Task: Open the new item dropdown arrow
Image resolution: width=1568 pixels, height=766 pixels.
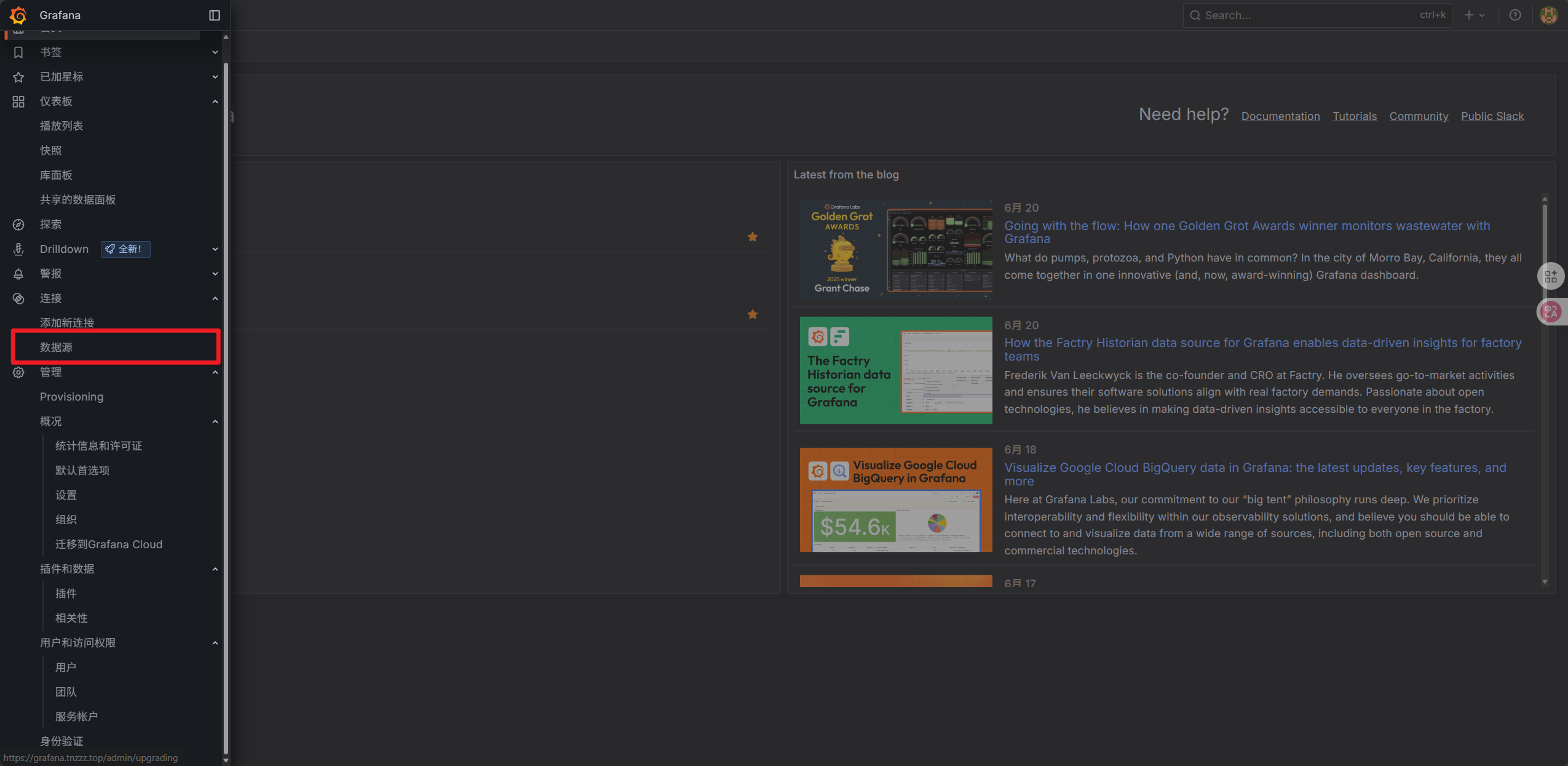Action: point(1482,15)
